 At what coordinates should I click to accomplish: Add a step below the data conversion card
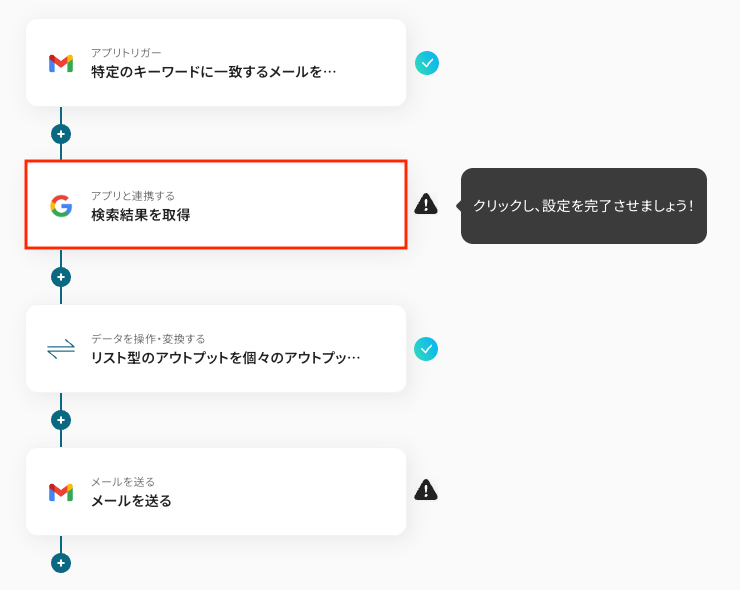(61, 420)
